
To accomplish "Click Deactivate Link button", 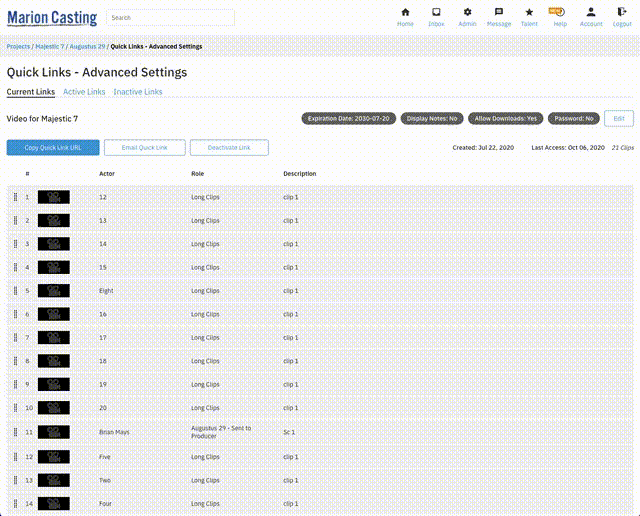I will point(229,147).
